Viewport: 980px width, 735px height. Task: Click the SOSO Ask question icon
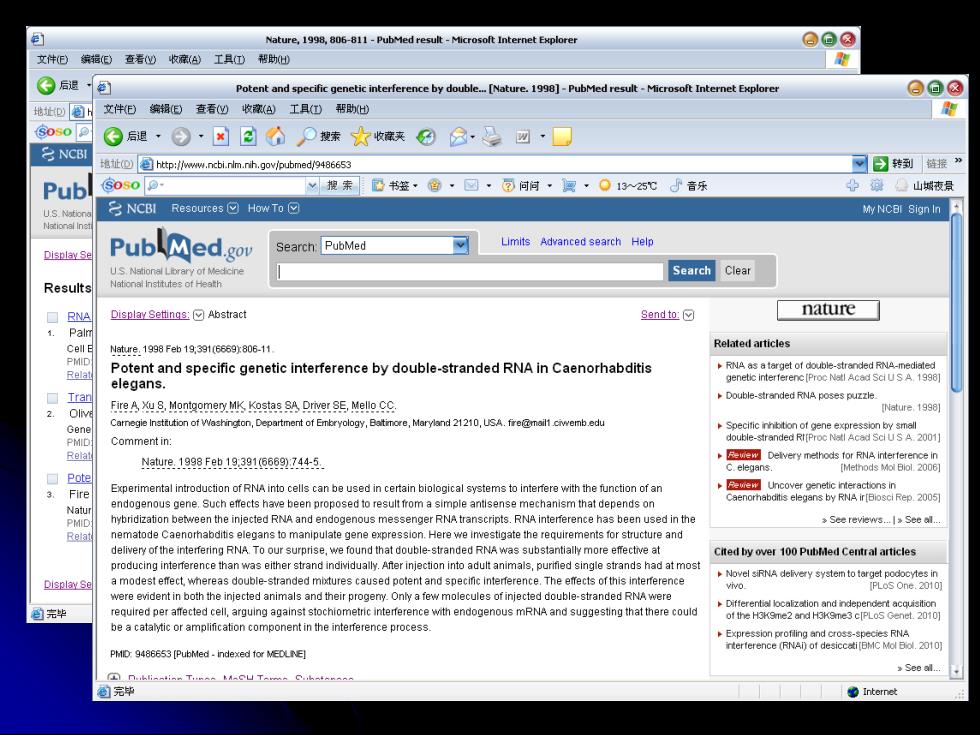508,186
